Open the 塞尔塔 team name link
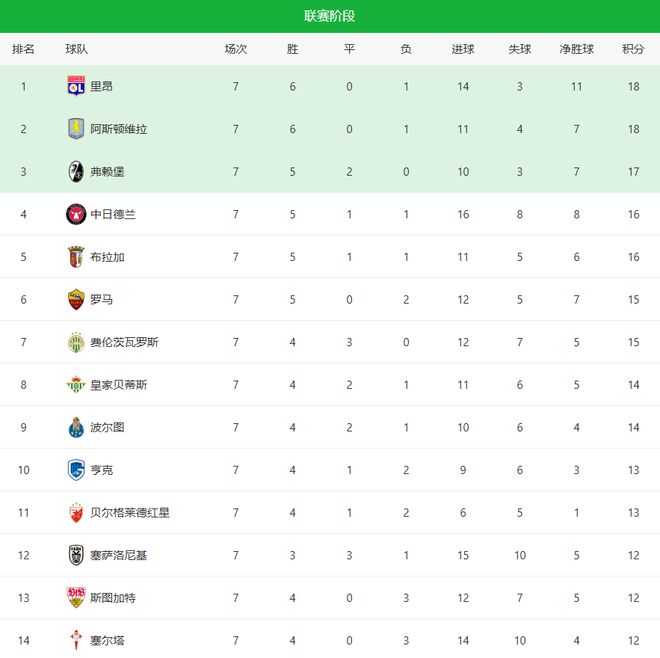This screenshot has width=660, height=658. pos(107,640)
